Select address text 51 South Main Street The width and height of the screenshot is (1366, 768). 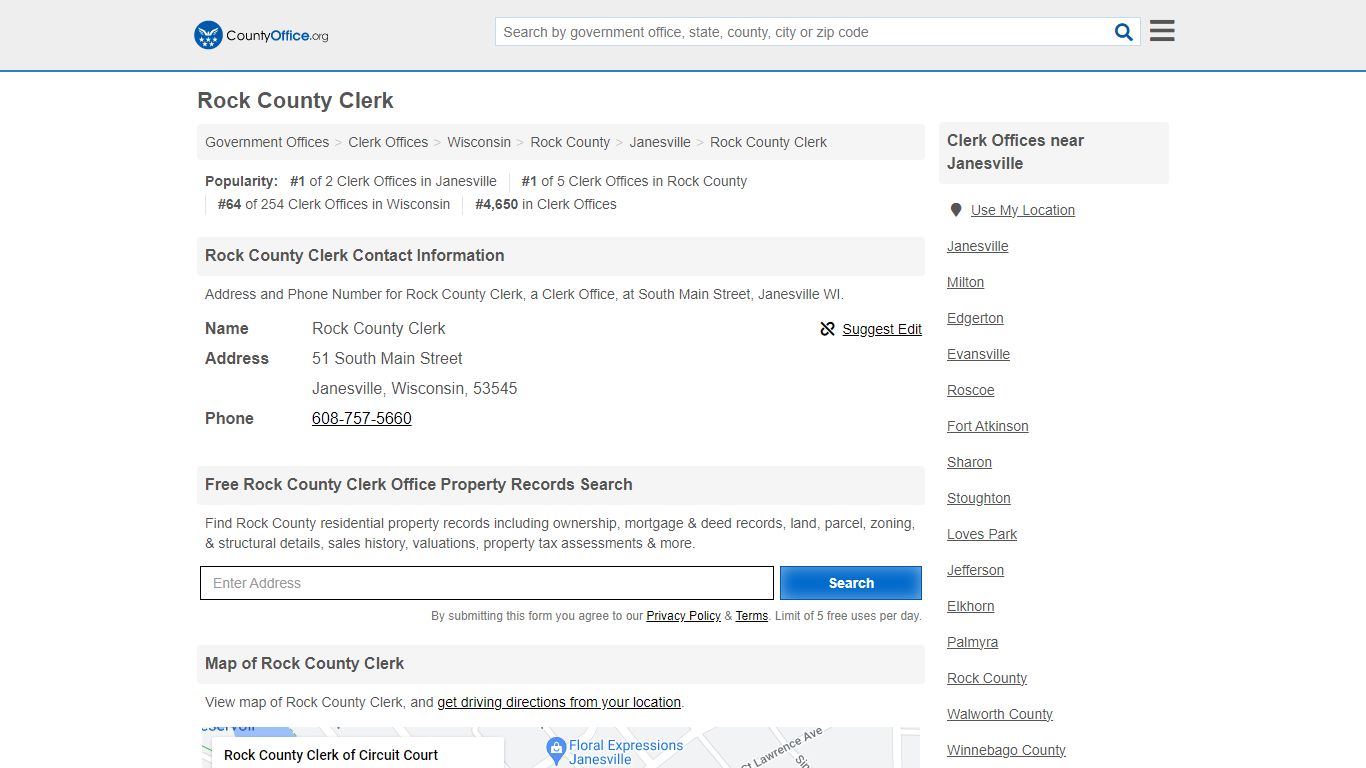pos(387,358)
